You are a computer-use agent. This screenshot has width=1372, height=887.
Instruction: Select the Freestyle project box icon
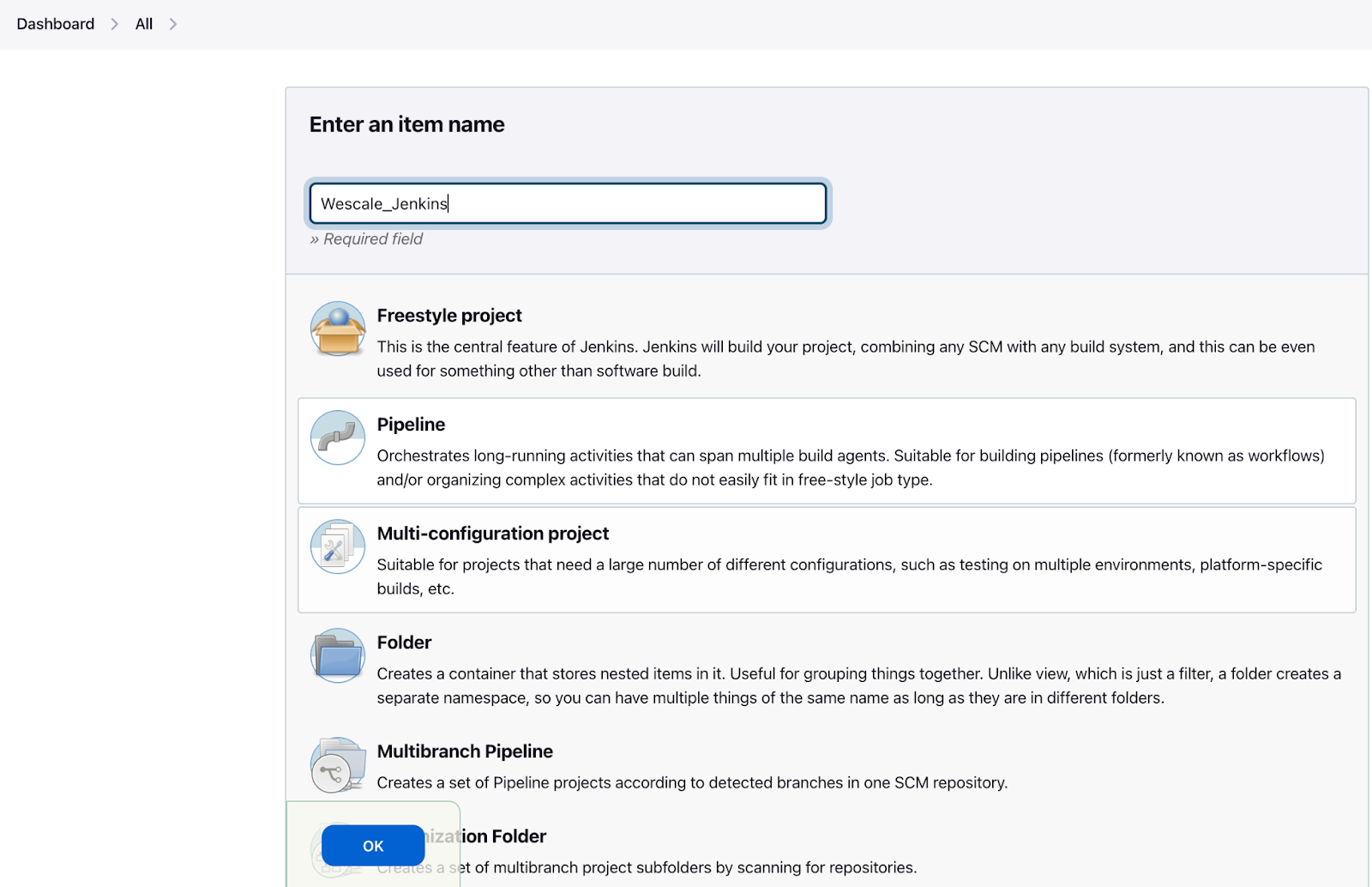(338, 329)
